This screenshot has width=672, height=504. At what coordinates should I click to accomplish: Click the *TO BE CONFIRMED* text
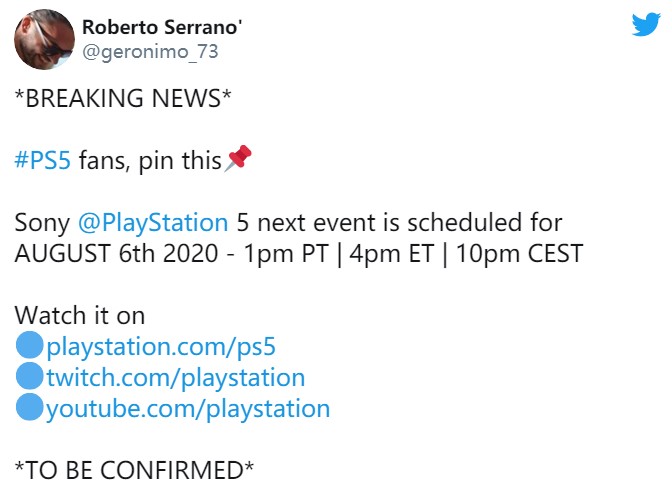point(135,471)
